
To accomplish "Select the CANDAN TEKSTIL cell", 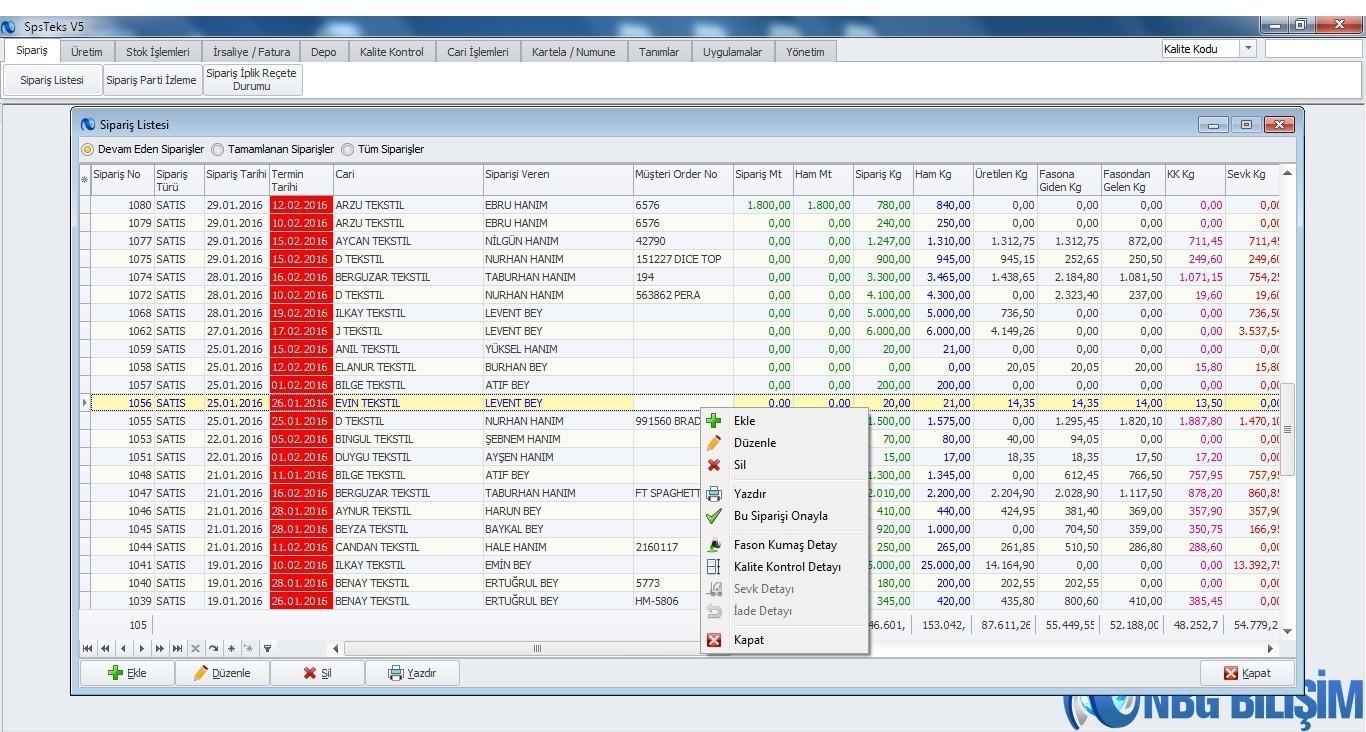I will click(x=407, y=547).
